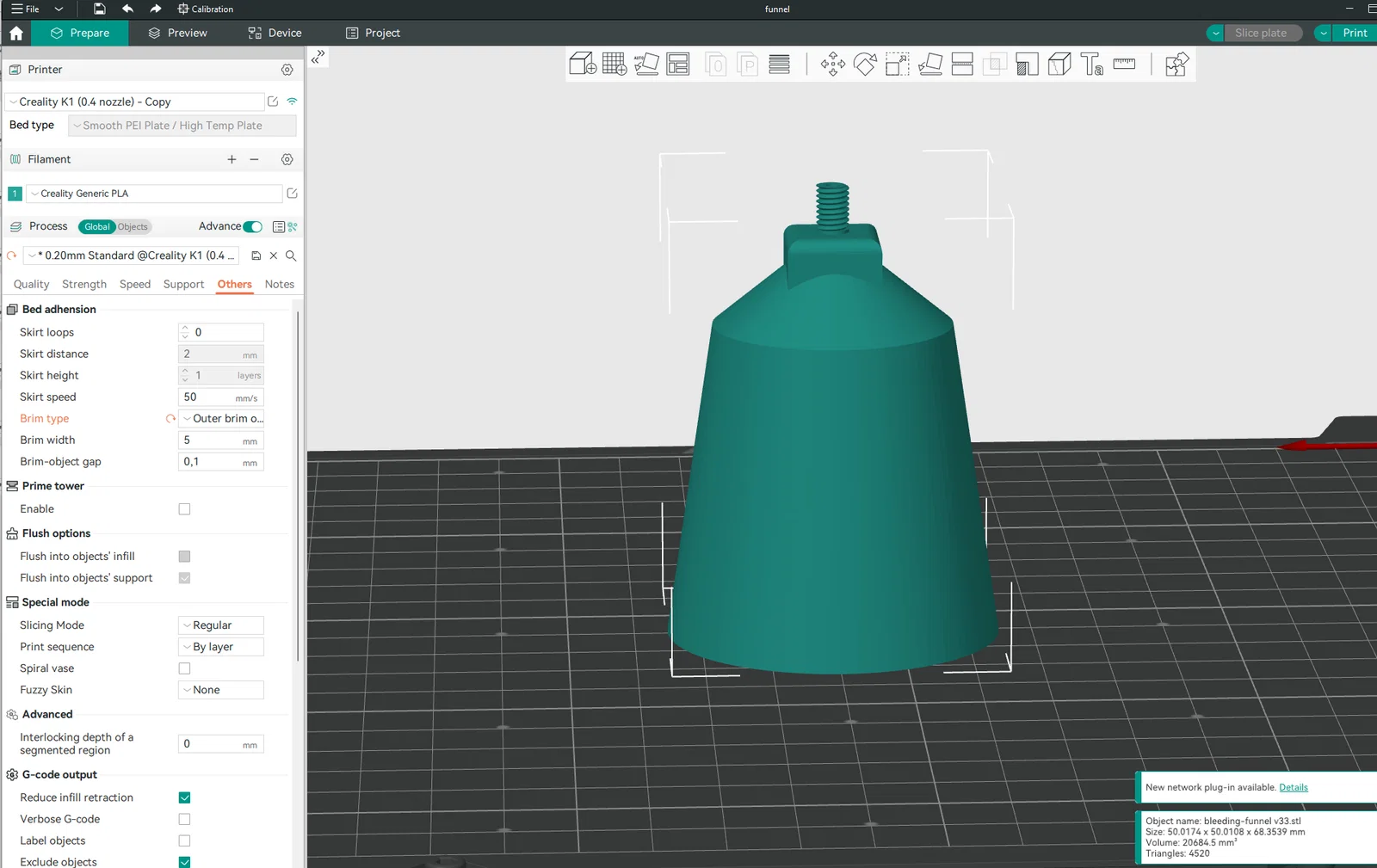Open the Quality settings tab
The width and height of the screenshot is (1377, 868).
[32, 284]
